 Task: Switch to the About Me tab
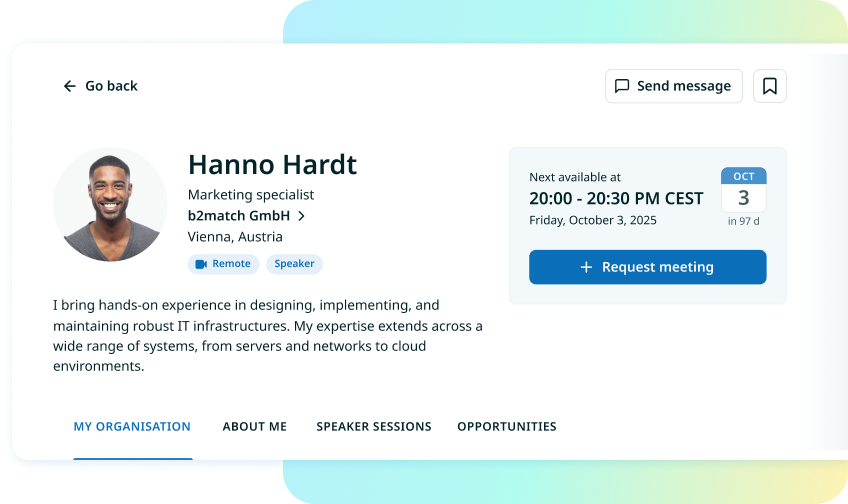pyautogui.click(x=254, y=426)
